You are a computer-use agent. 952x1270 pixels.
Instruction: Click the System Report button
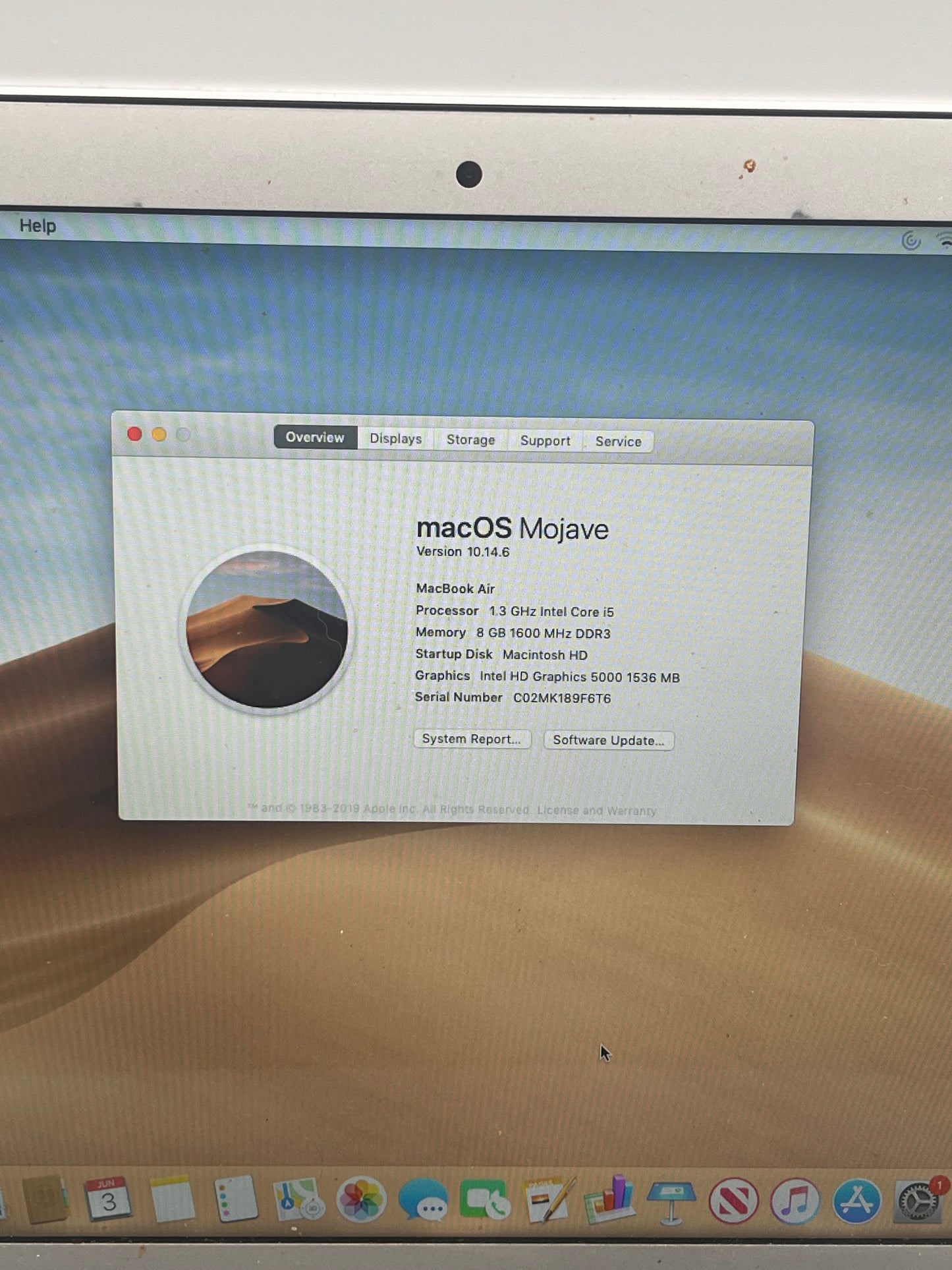point(472,739)
